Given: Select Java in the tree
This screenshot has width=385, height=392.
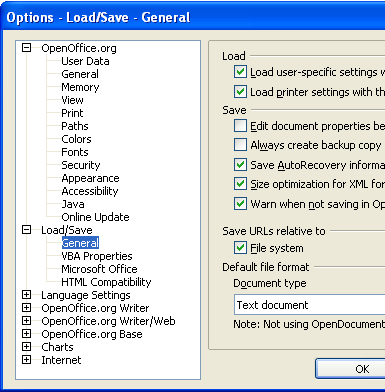Looking at the screenshot, I should pyautogui.click(x=73, y=204).
